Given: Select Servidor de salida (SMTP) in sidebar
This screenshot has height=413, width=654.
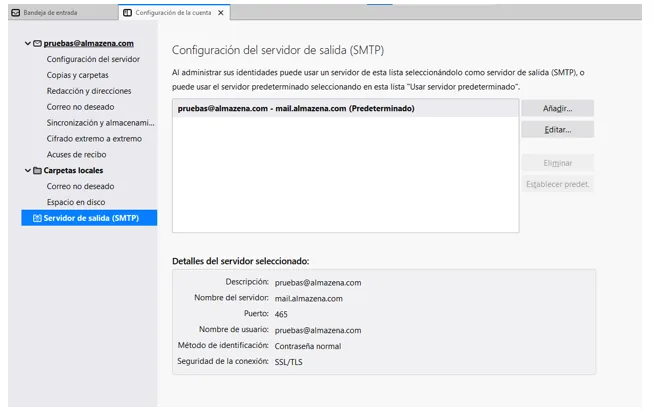Looking at the screenshot, I should point(89,218).
